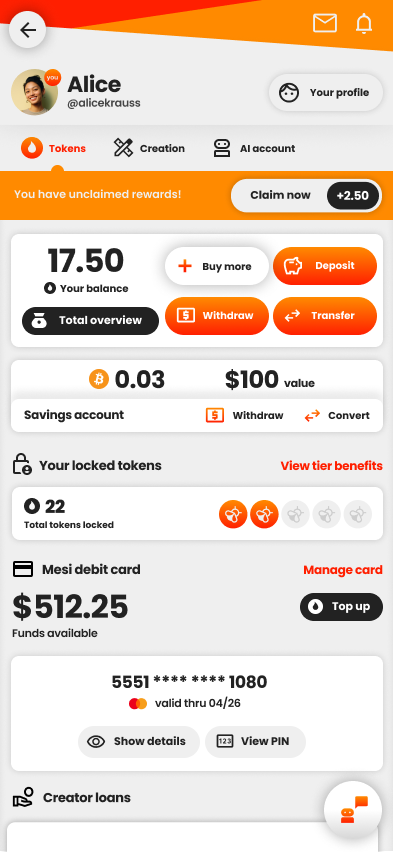Claim now the +2.50 reward
The height and width of the screenshot is (852, 393).
[x=306, y=195]
